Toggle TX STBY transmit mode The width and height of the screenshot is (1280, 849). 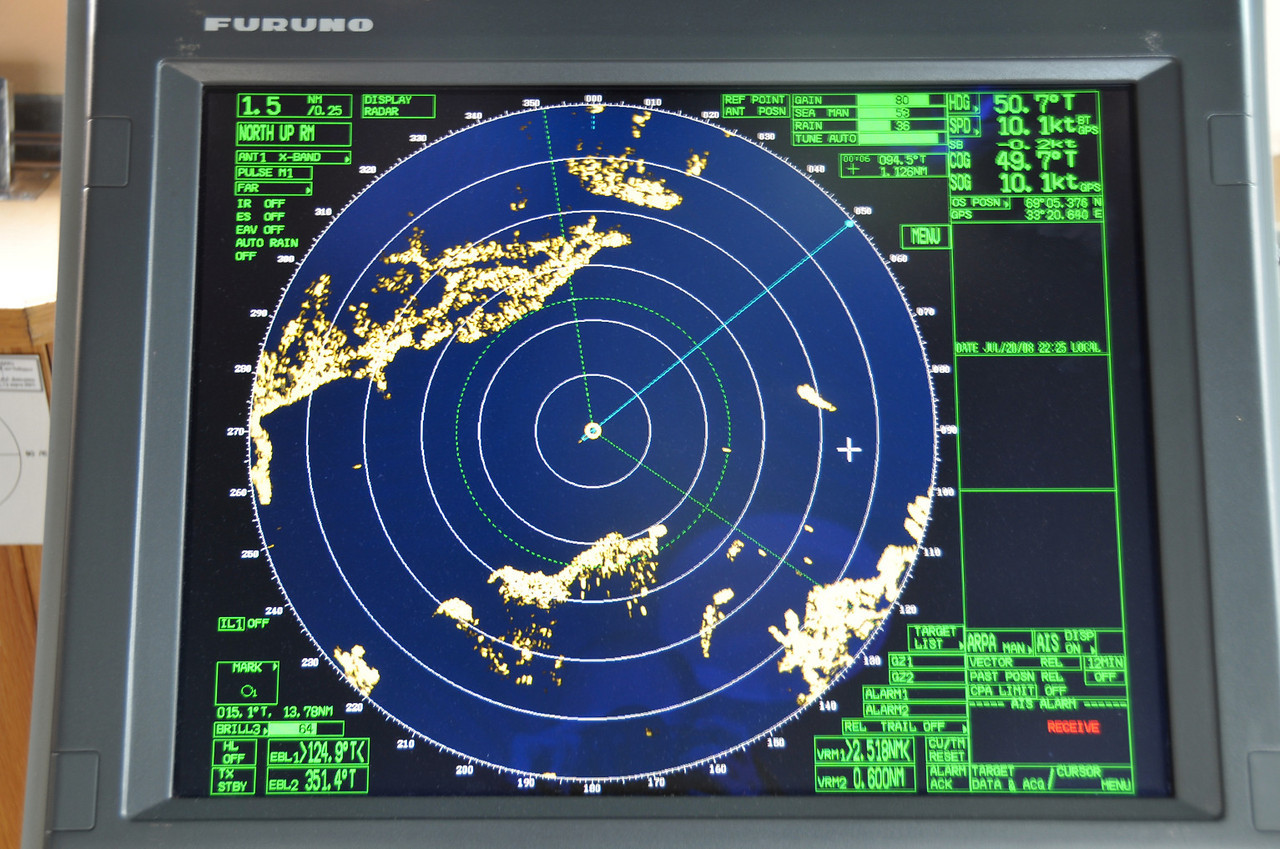232,780
